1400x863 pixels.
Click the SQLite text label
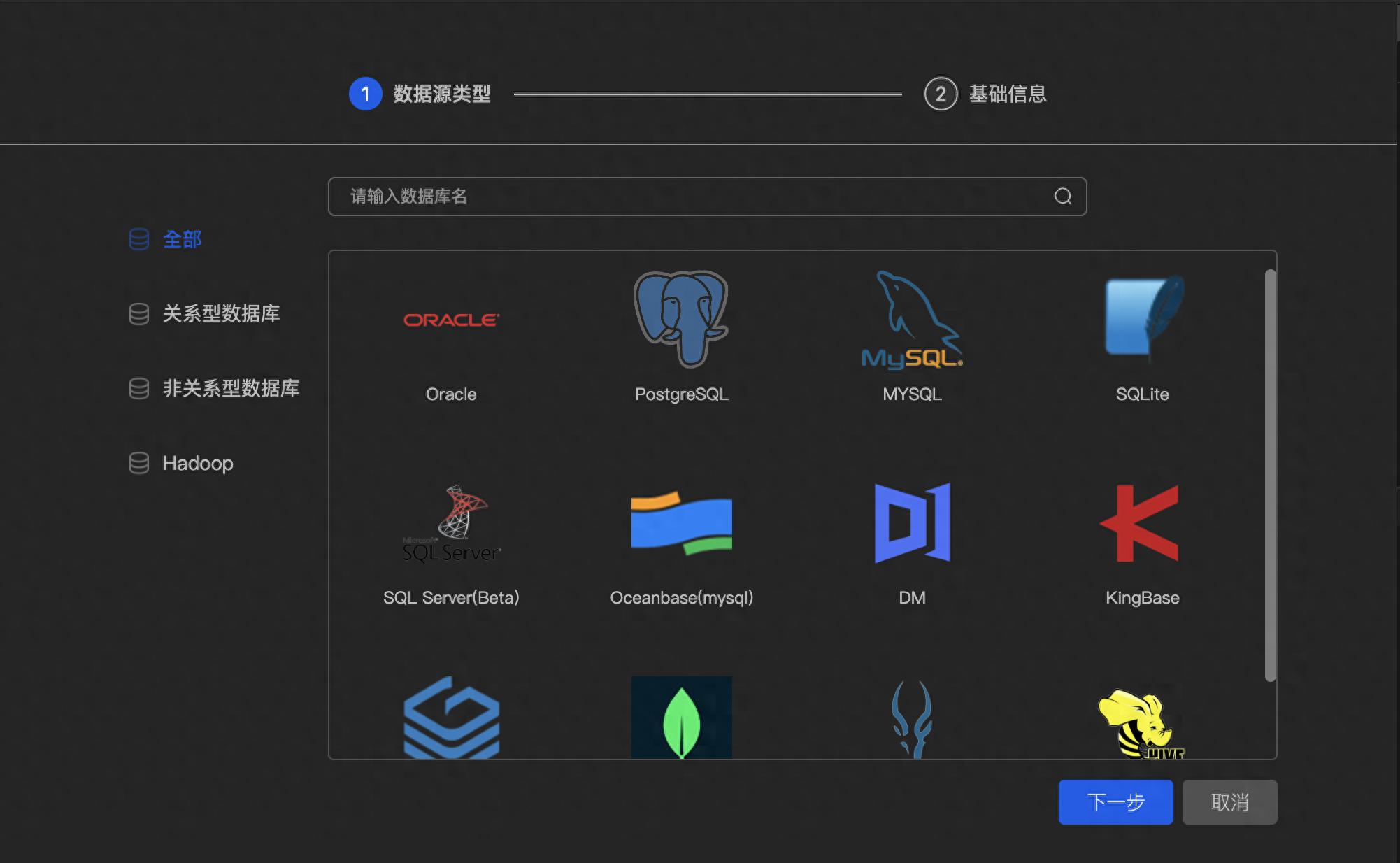click(x=1142, y=394)
